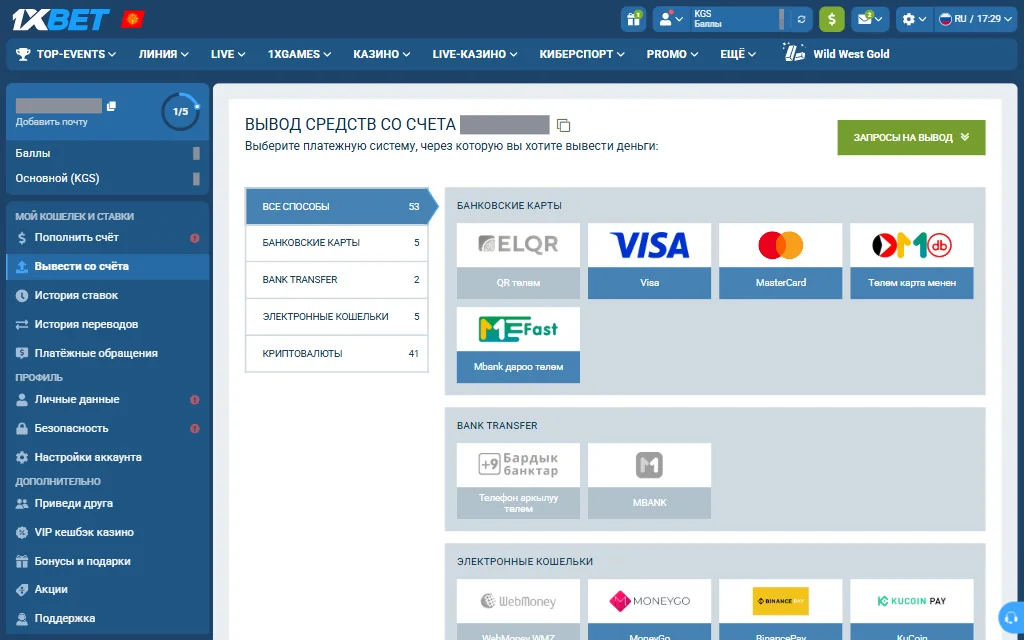Open Приведи друга in sidebar
The height and width of the screenshot is (640, 1024).
pyautogui.click(x=108, y=504)
